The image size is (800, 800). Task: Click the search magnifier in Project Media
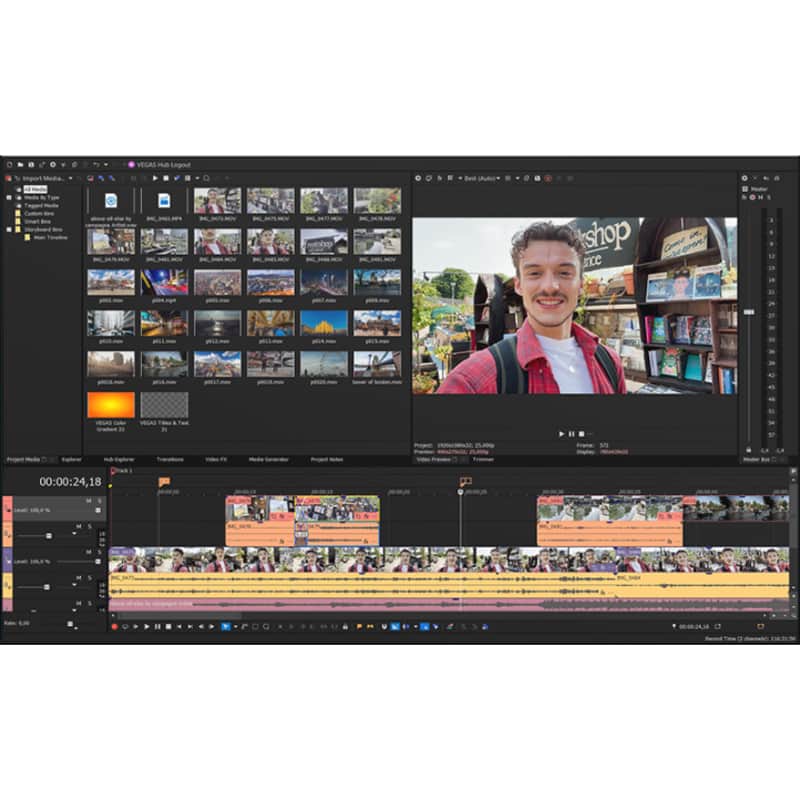(x=207, y=178)
